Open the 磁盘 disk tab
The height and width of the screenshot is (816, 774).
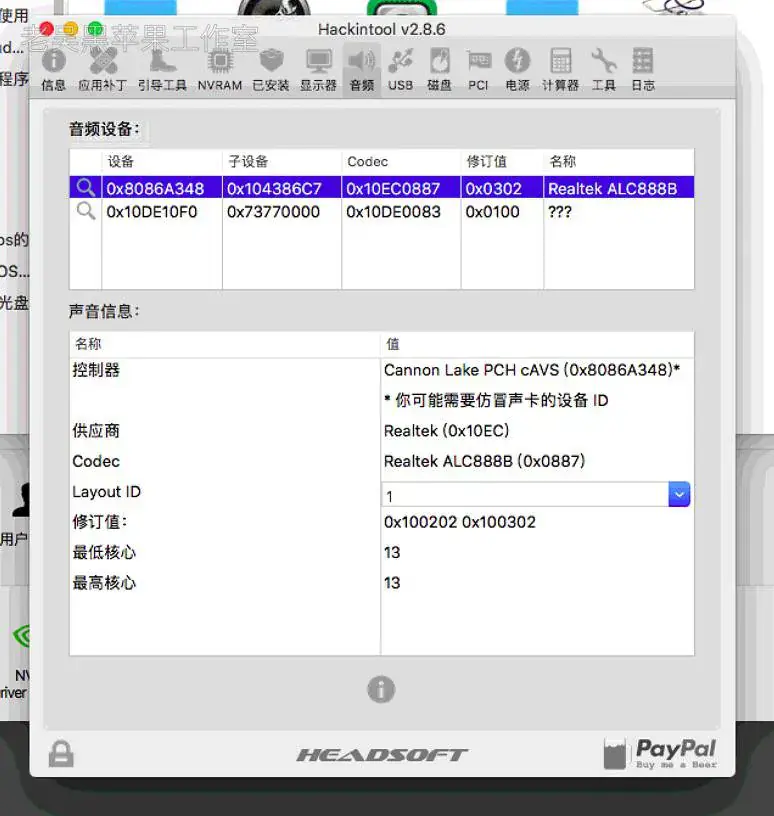(x=439, y=70)
